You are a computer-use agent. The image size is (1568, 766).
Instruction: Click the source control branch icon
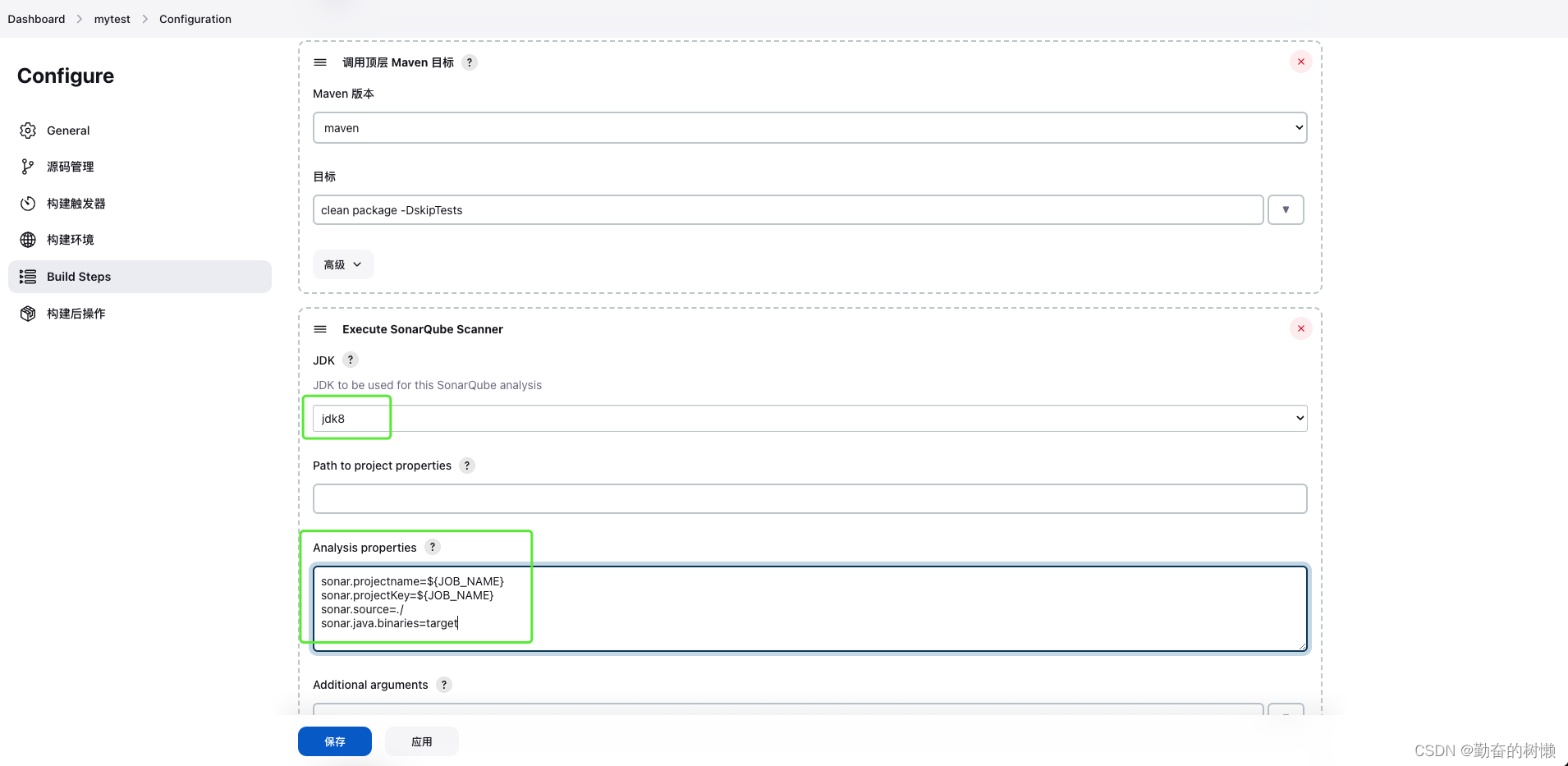[x=28, y=167]
